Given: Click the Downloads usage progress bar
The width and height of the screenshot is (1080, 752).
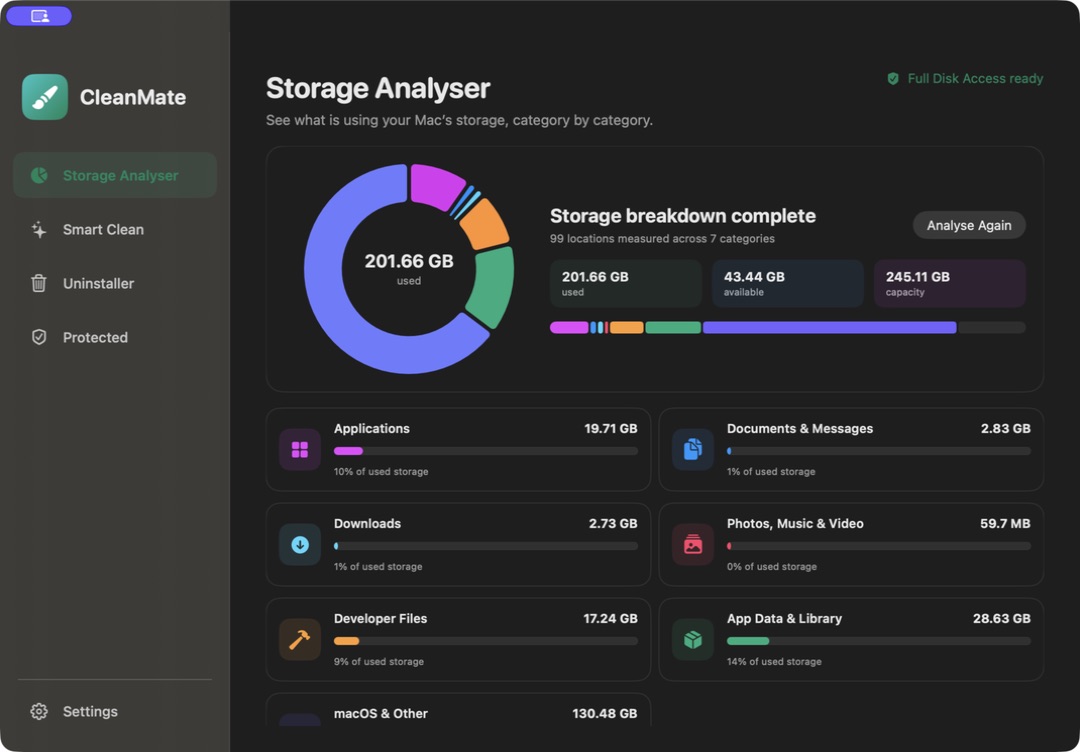Looking at the screenshot, I should [486, 546].
